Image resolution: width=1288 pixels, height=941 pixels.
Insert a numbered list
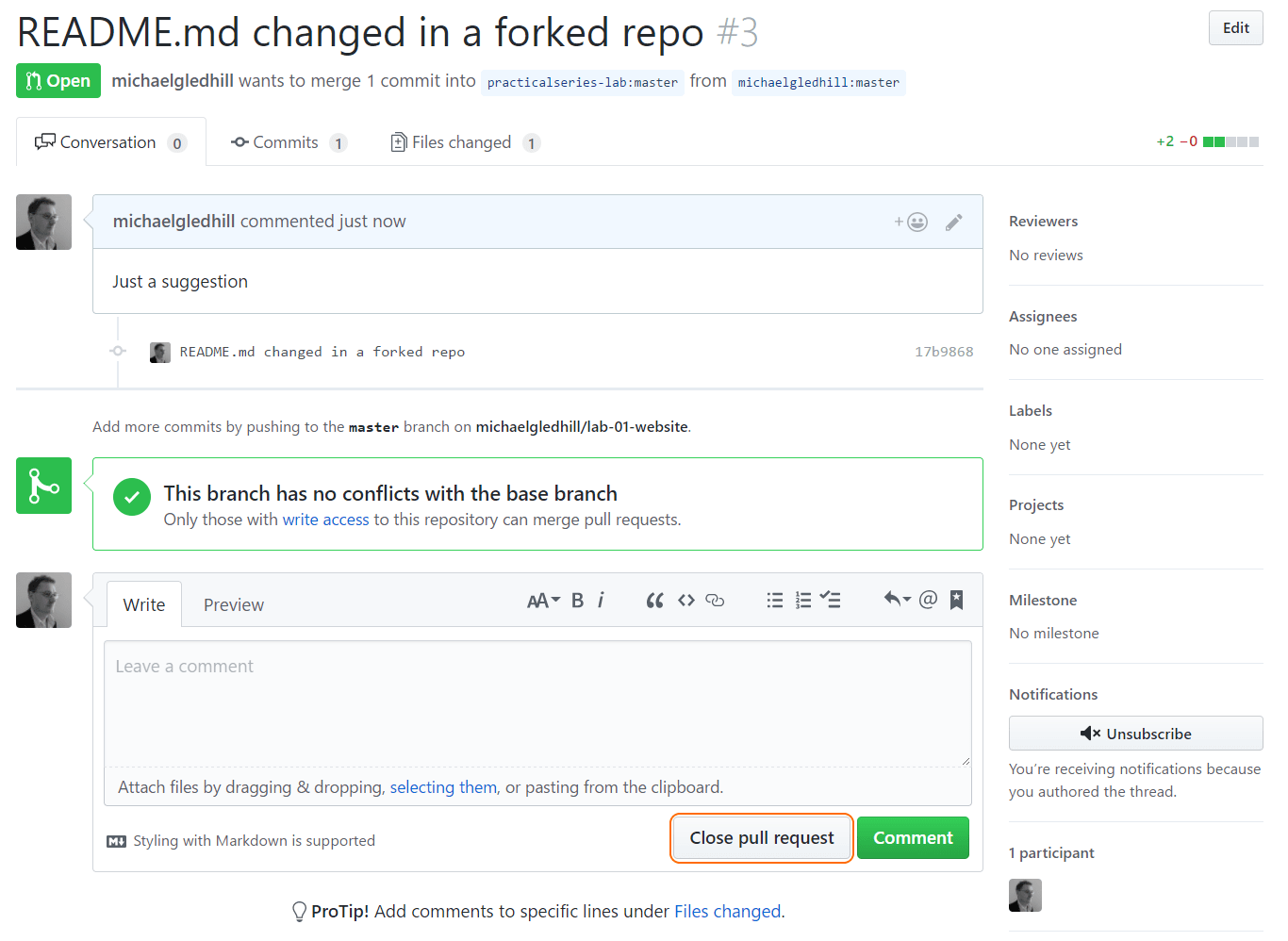click(x=803, y=601)
